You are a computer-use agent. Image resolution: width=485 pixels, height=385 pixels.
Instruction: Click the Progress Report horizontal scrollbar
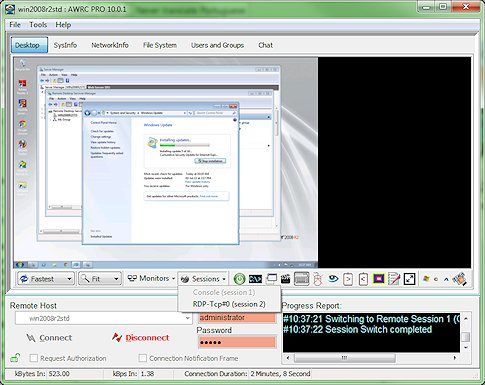[x=371, y=358]
